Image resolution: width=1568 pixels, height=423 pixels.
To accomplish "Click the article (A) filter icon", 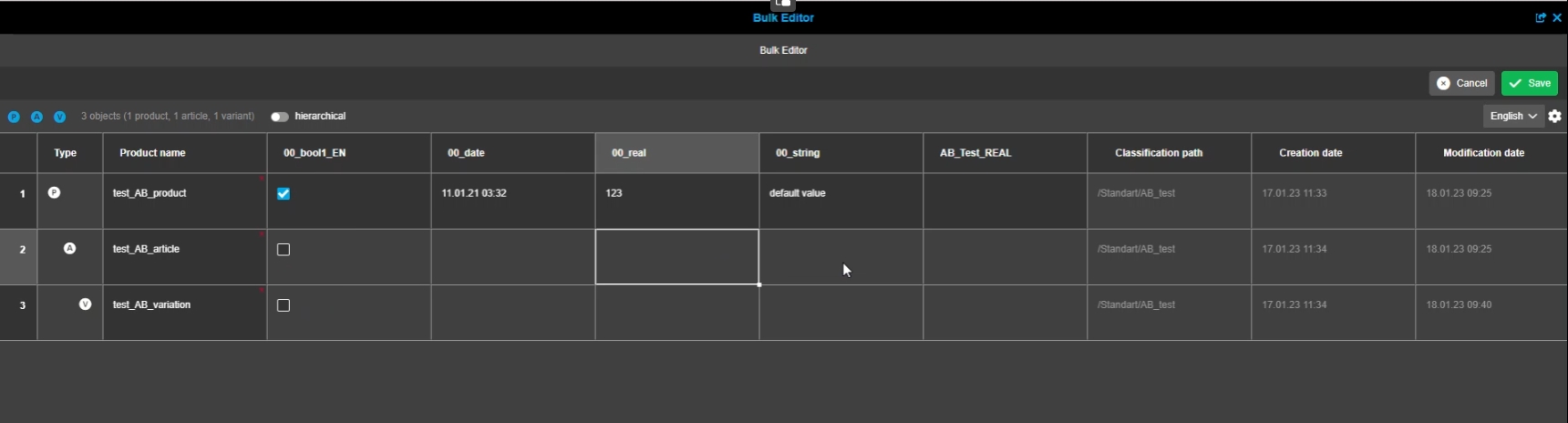I will [x=36, y=117].
